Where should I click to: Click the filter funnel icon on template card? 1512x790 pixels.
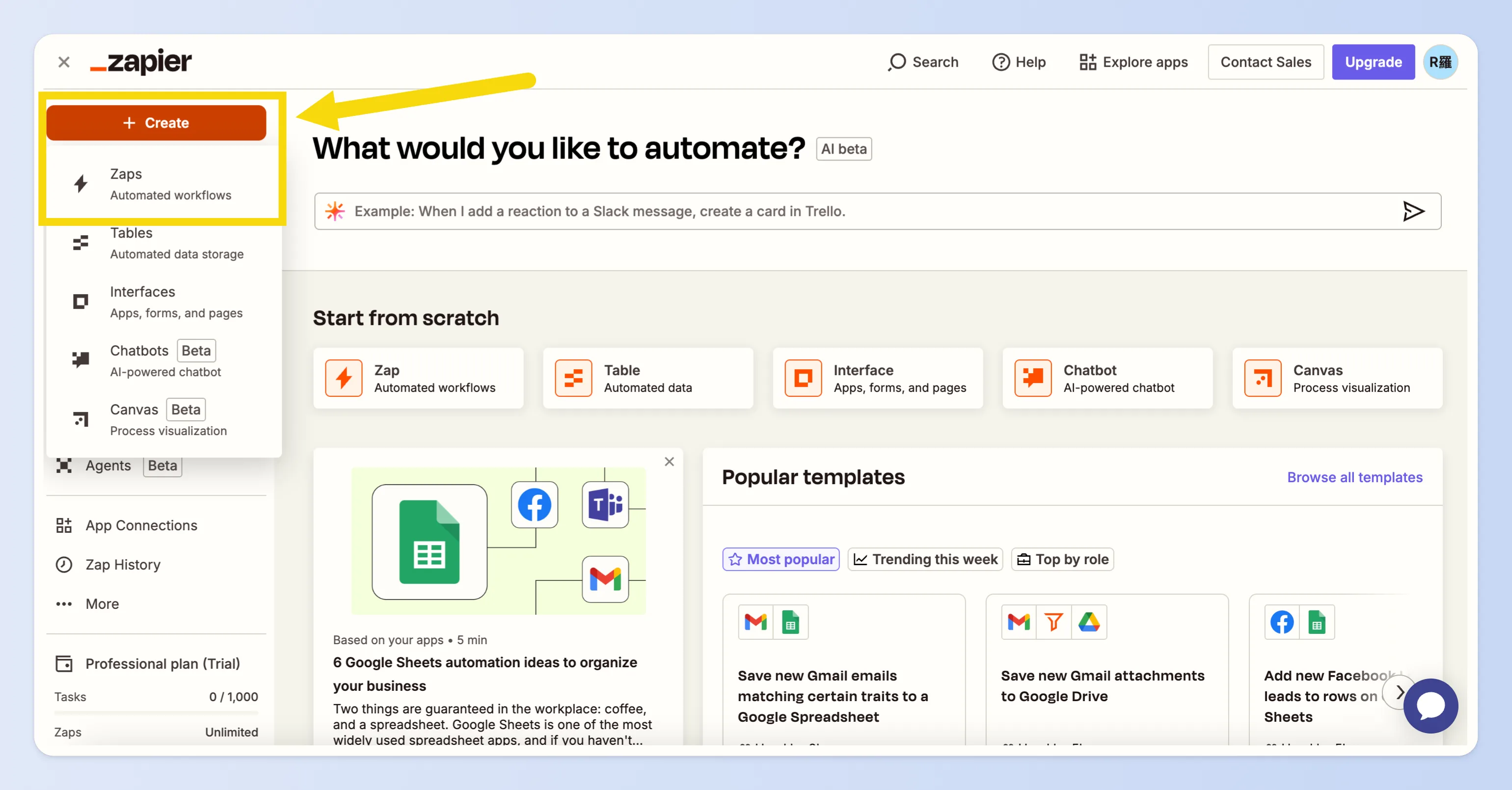[x=1054, y=622]
